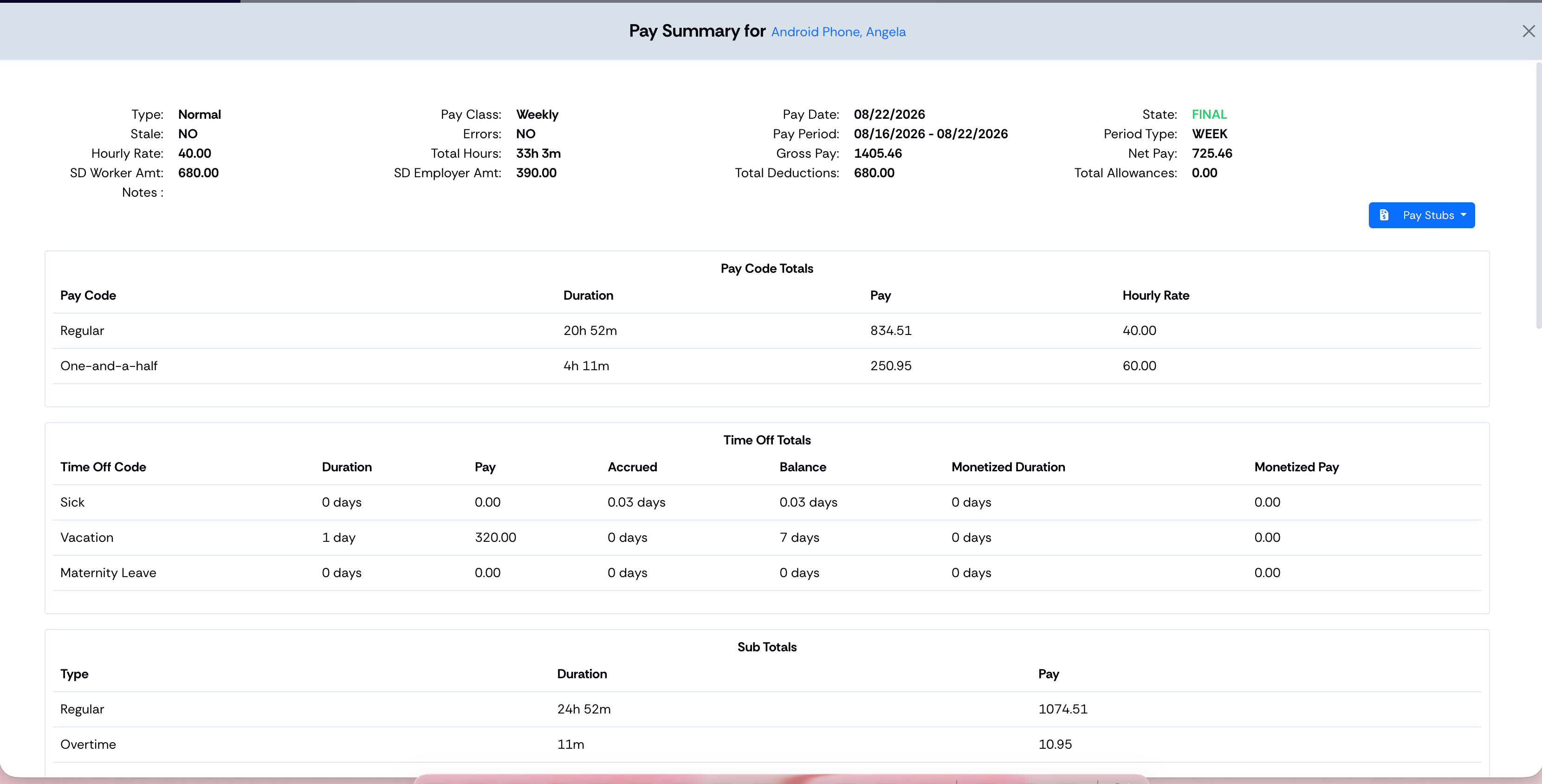The height and width of the screenshot is (784, 1542).
Task: Click the Vacation time off row
Action: point(767,538)
